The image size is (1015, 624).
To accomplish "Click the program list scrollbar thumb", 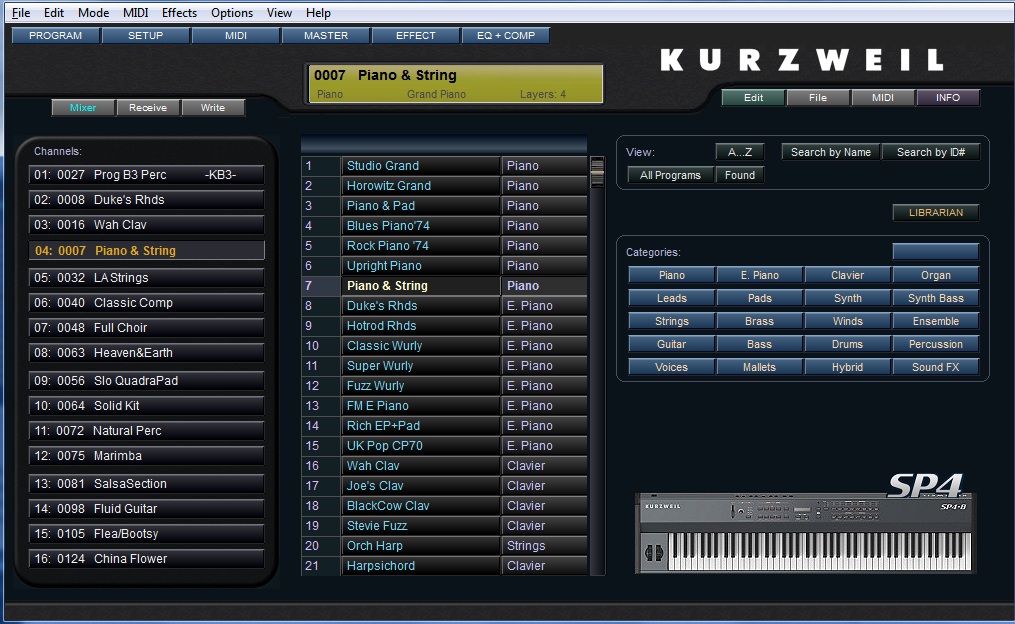I will coord(597,173).
